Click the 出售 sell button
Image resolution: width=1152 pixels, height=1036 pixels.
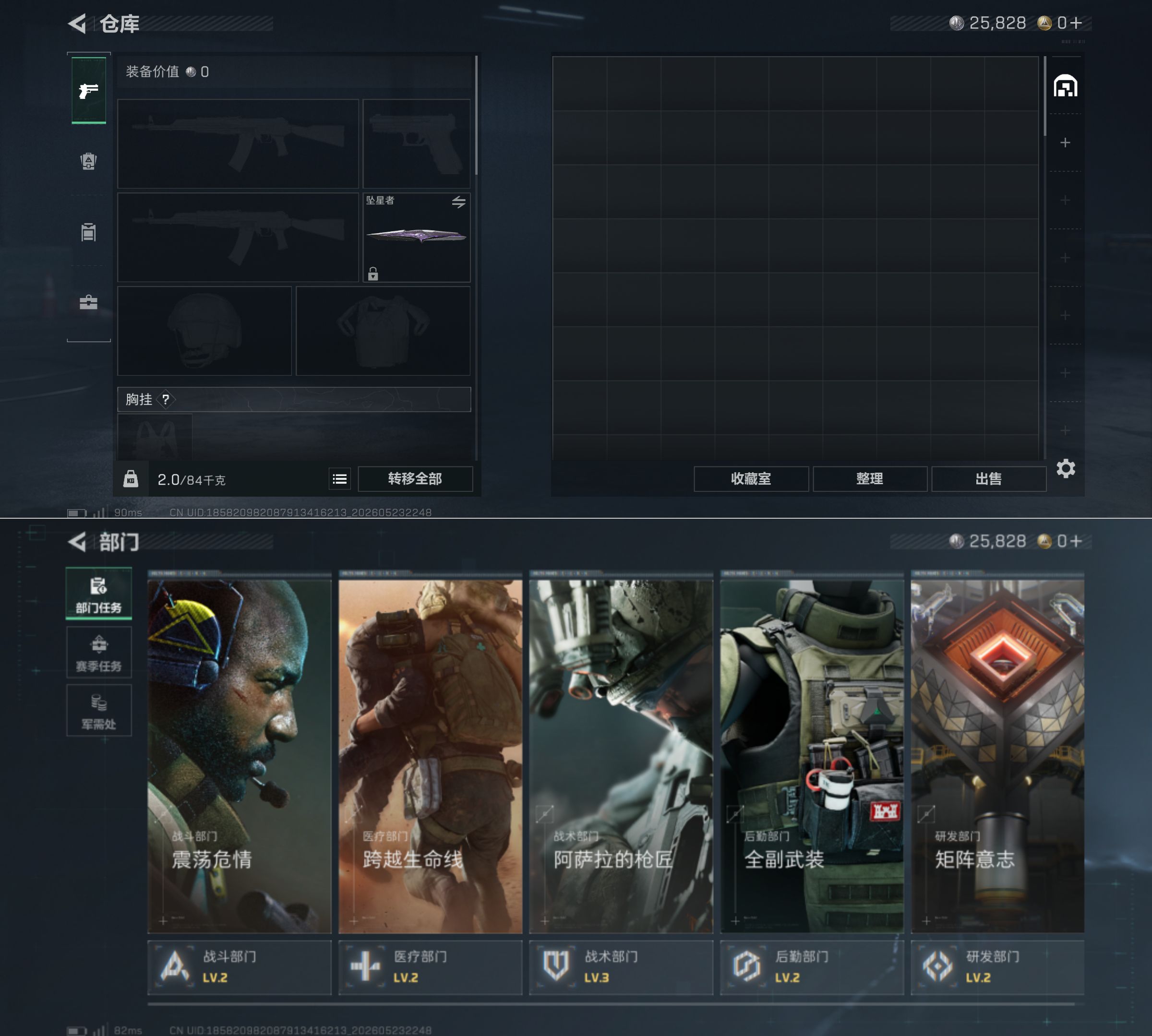(989, 479)
